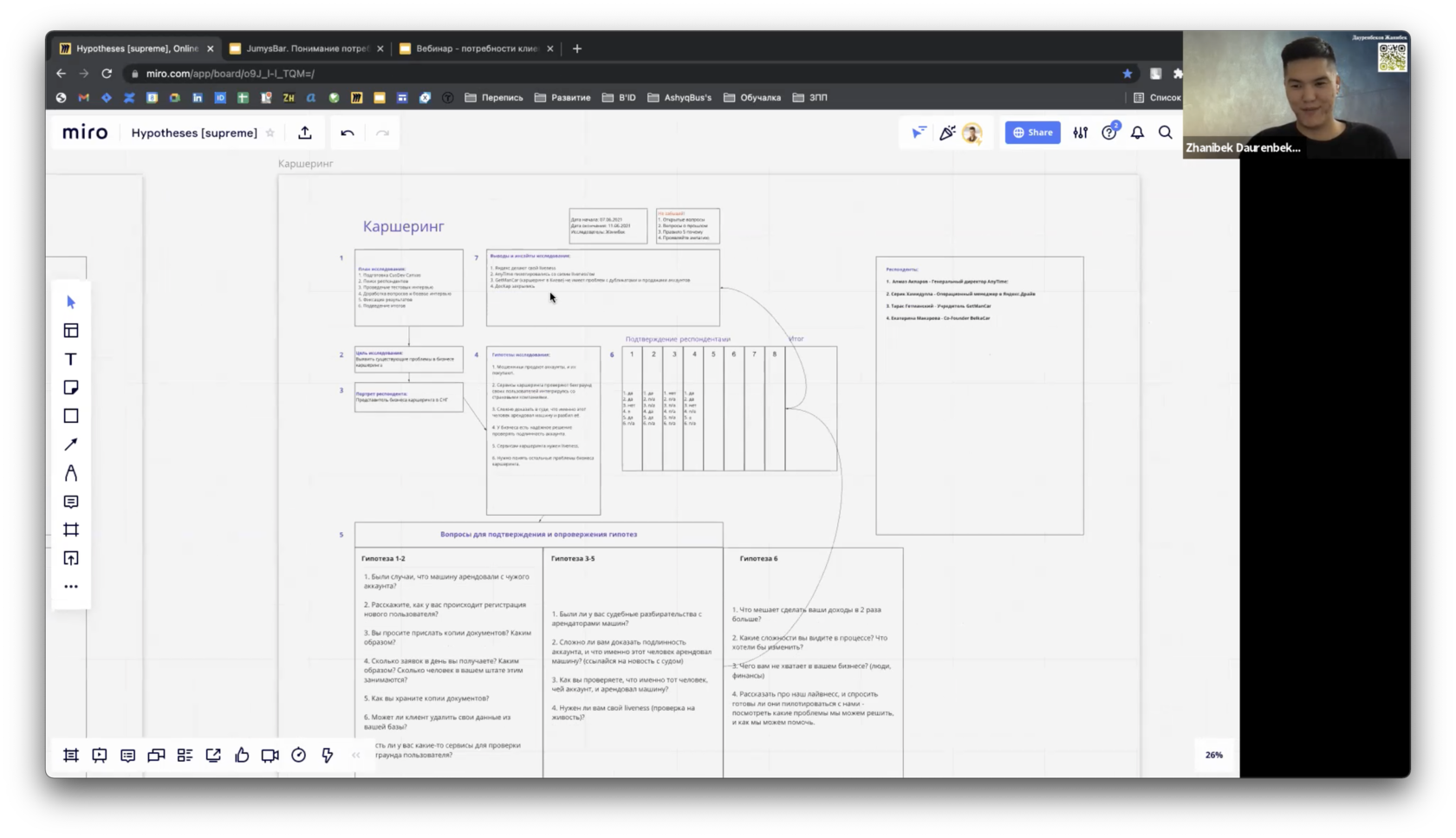Open the Развитие bookmarks folder
Image resolution: width=1456 pixels, height=838 pixels.
coord(562,98)
